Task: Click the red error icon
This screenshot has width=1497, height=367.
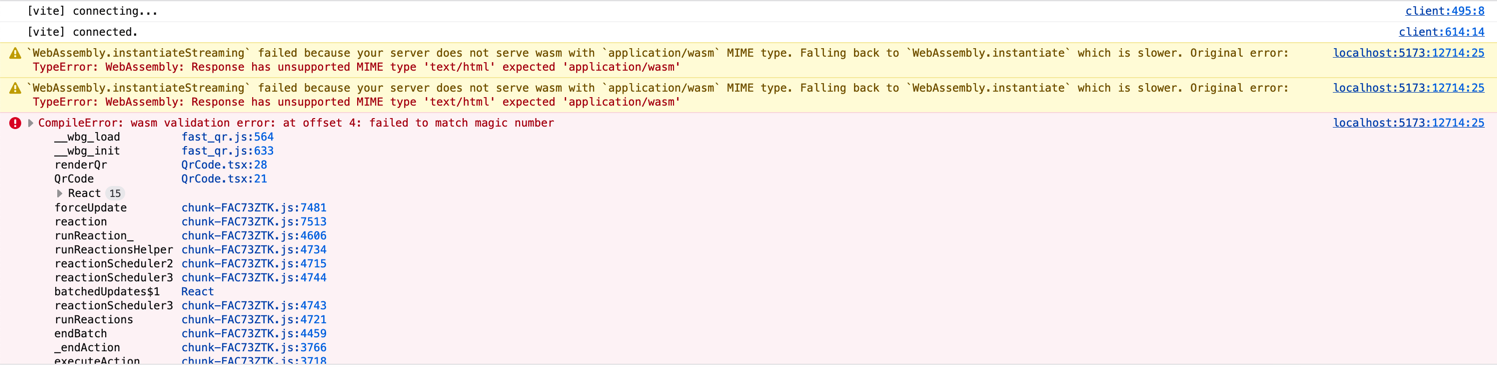Action: click(15, 123)
